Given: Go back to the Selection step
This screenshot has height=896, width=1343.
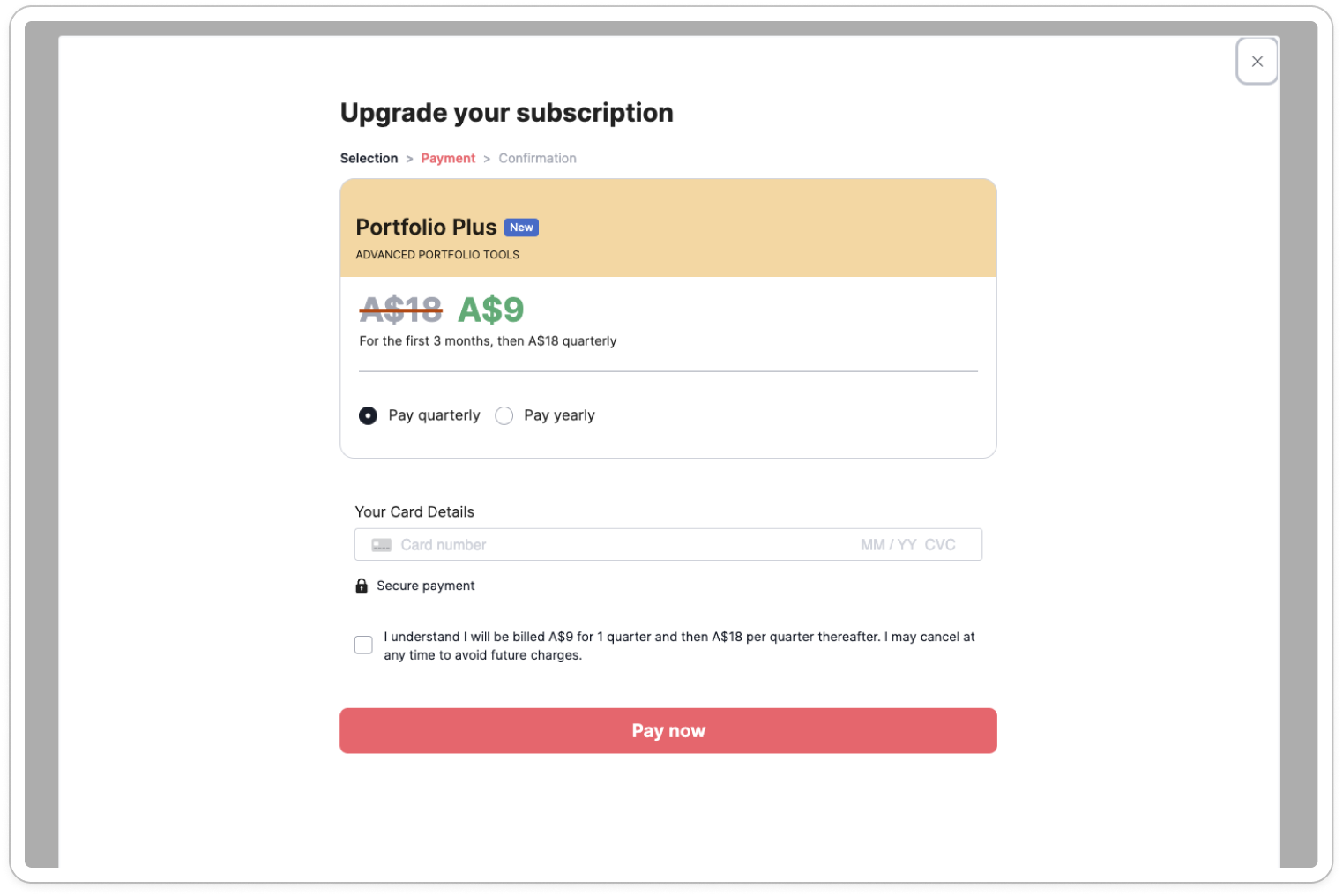Looking at the screenshot, I should [369, 158].
